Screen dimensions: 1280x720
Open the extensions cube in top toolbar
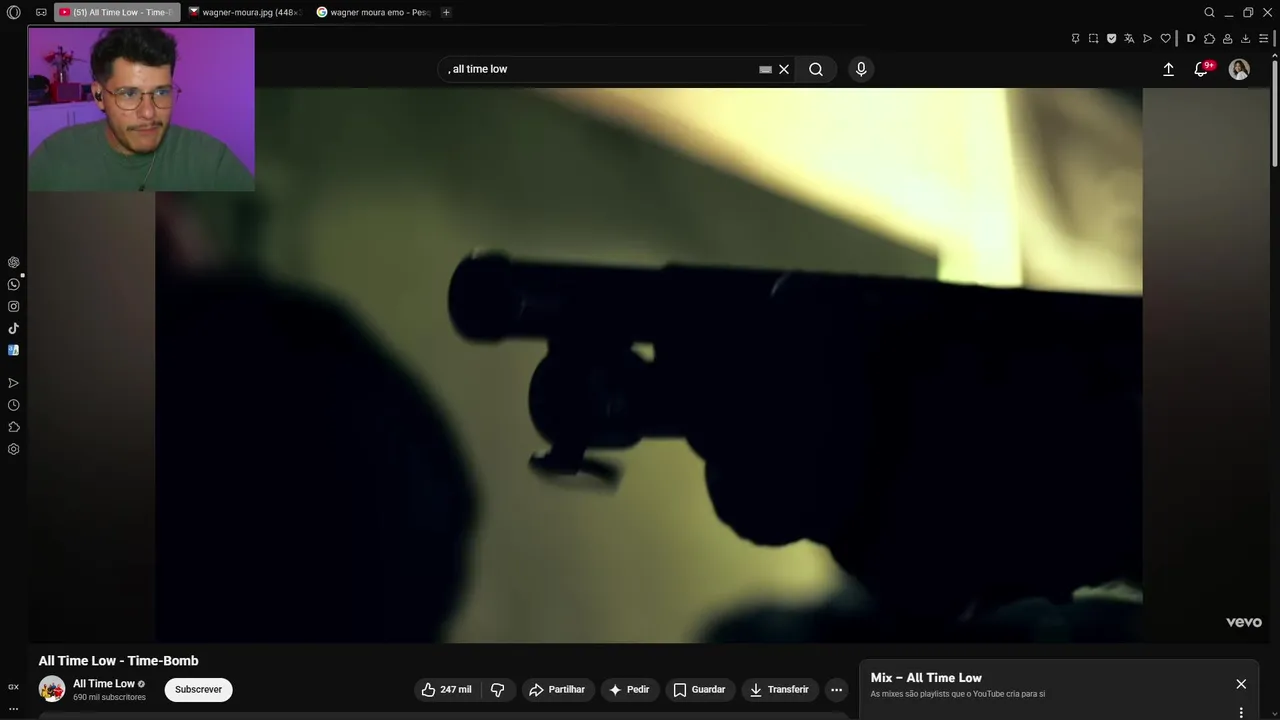[1209, 38]
